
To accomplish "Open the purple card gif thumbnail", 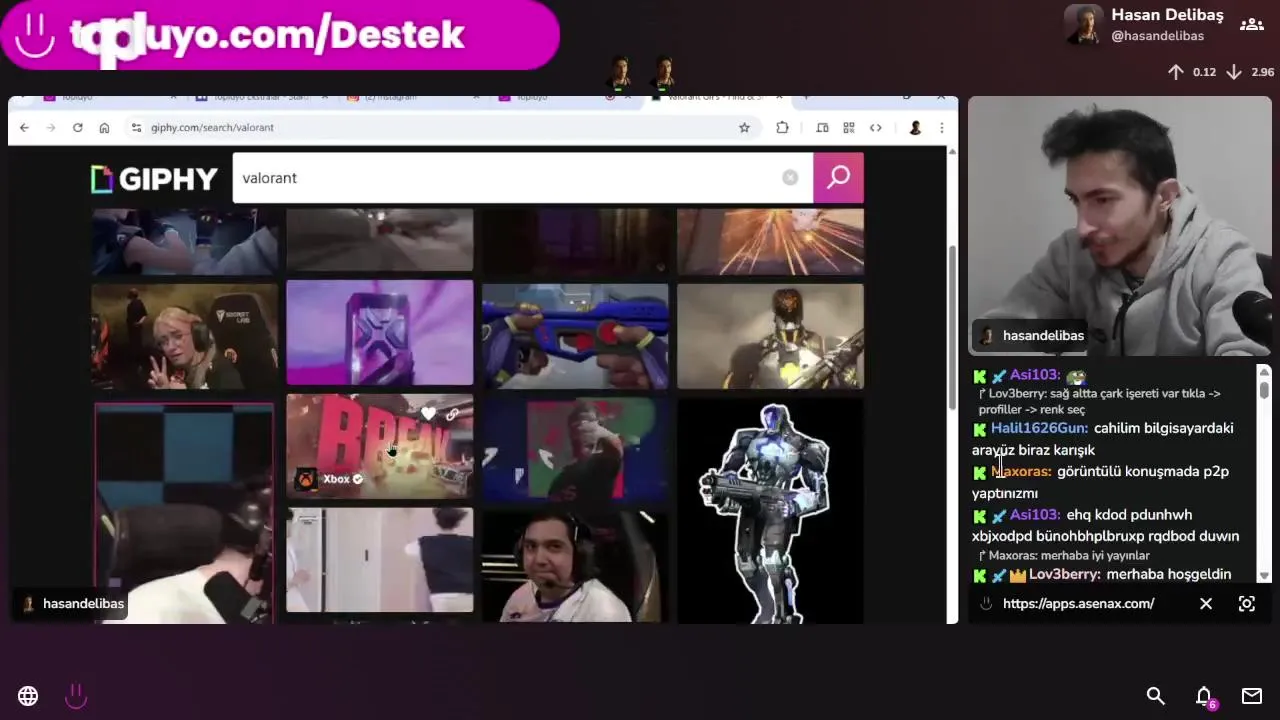I will [380, 332].
